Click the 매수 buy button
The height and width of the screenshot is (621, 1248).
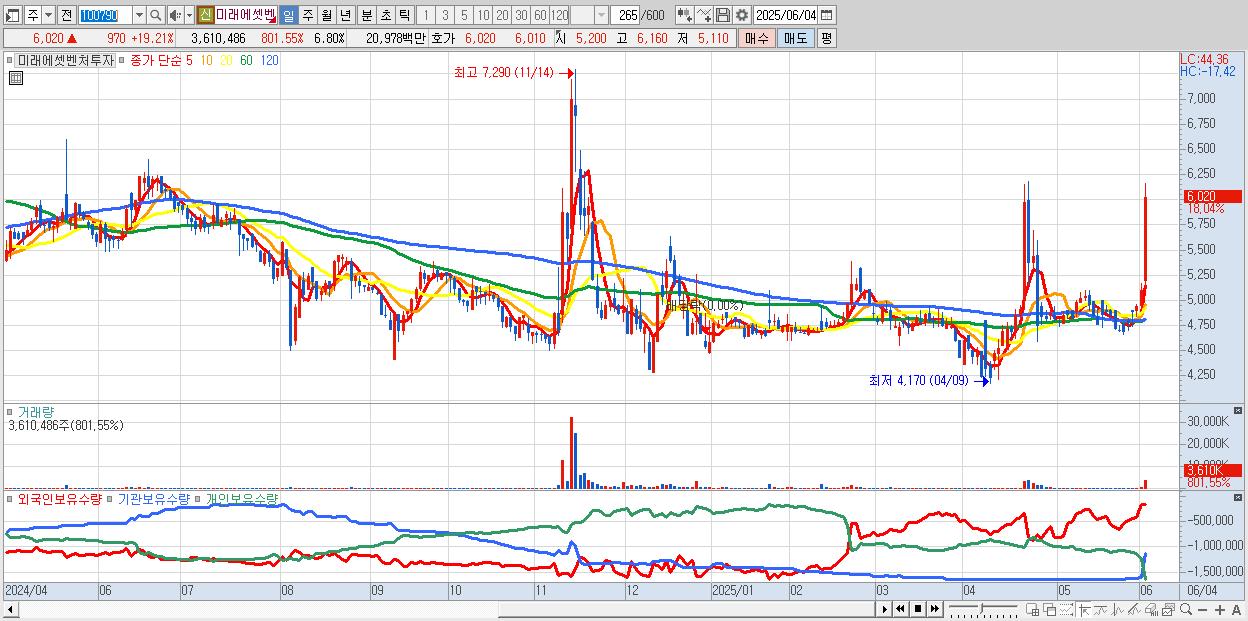point(757,38)
